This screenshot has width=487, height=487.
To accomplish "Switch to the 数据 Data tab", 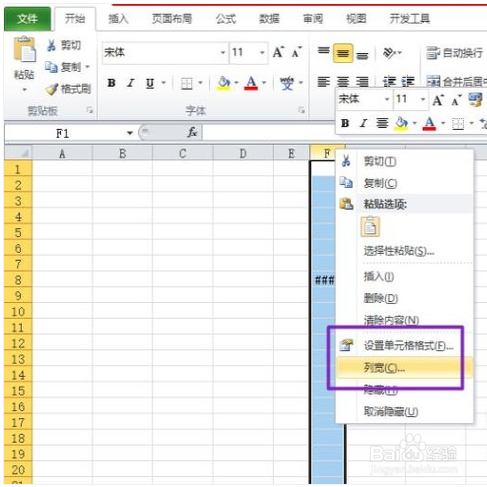I will (269, 19).
